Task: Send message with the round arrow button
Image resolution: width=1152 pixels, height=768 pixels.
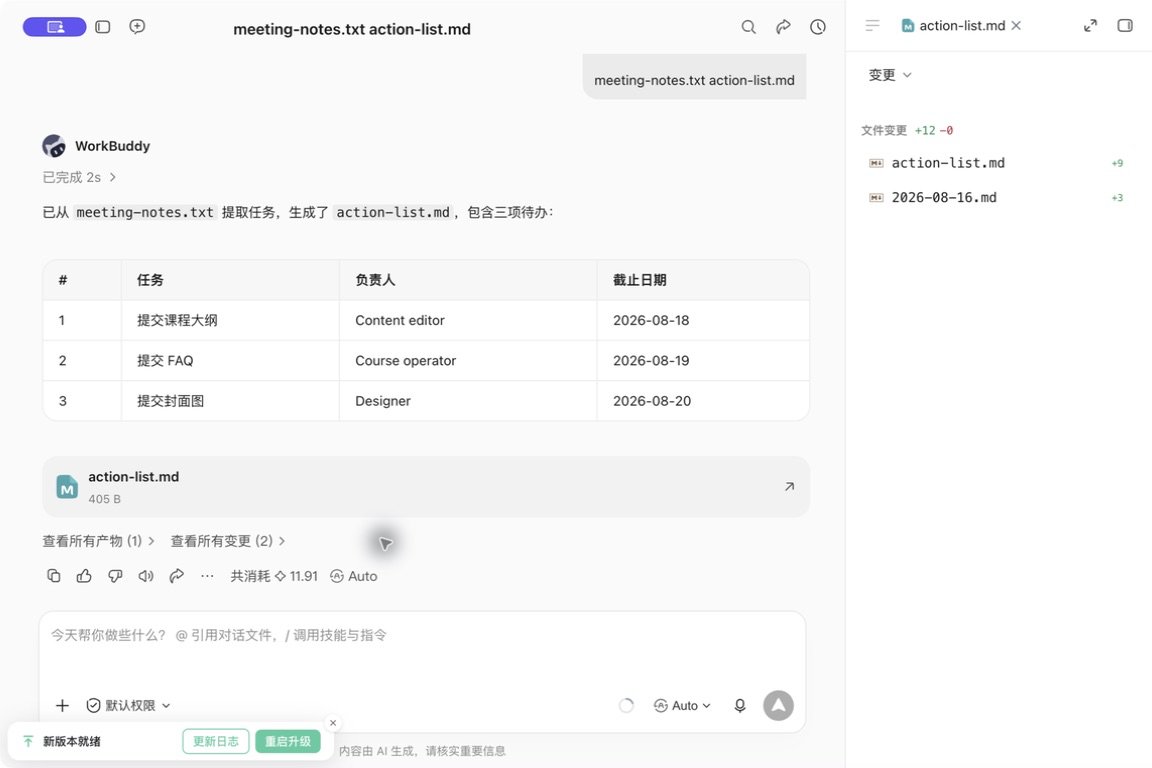Action: pos(778,706)
